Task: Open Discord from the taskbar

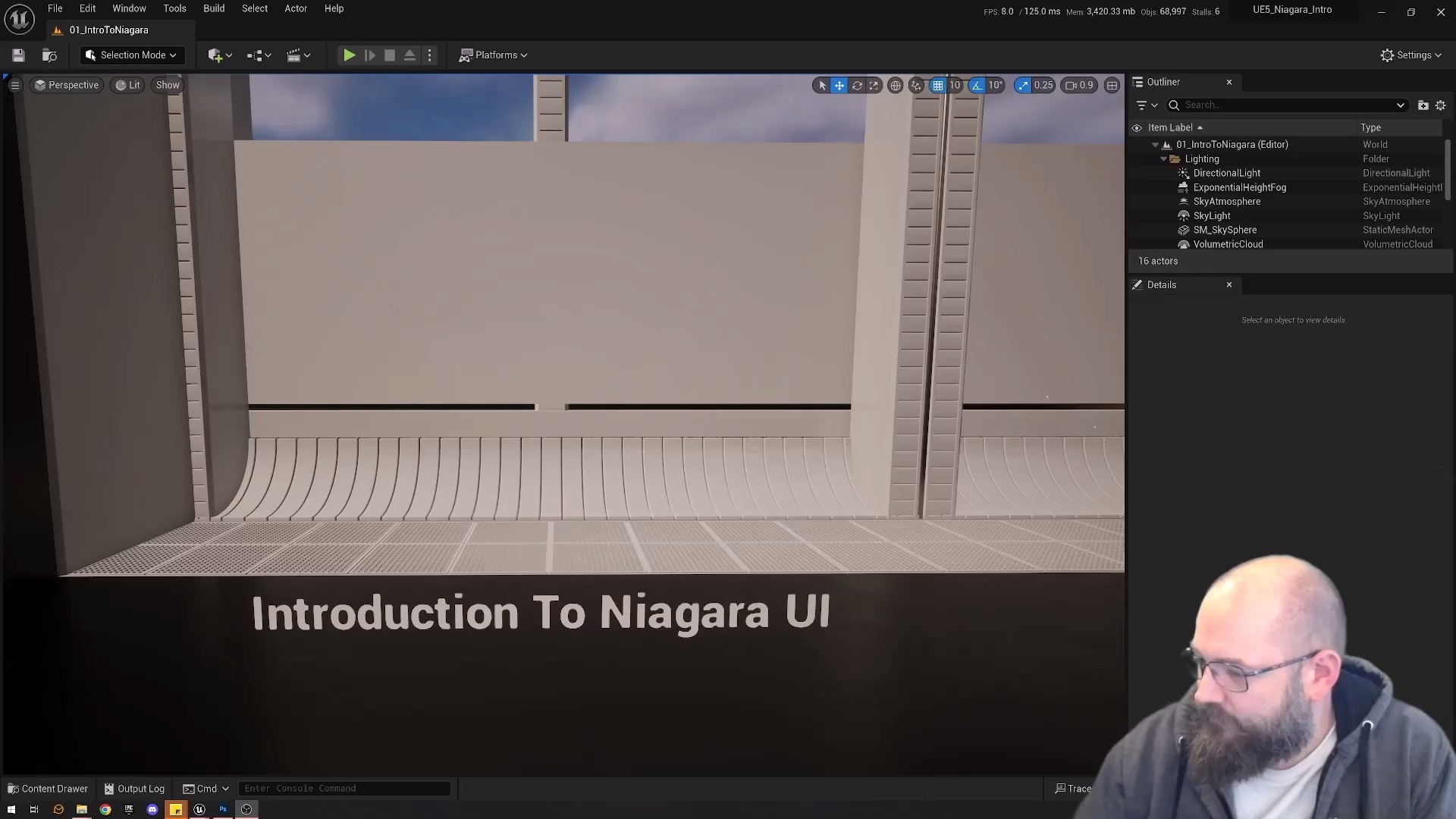Action: click(152, 810)
